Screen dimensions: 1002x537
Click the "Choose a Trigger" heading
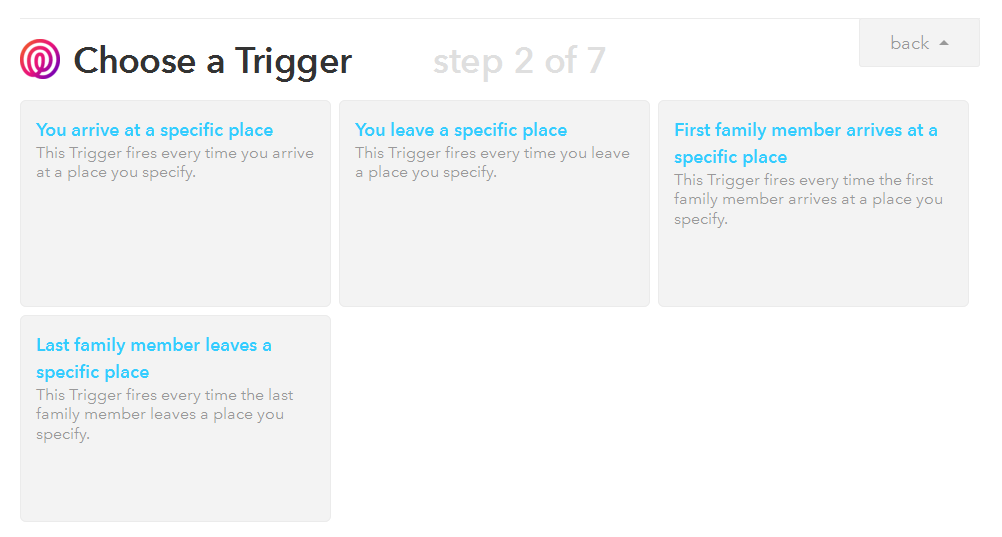pos(212,61)
